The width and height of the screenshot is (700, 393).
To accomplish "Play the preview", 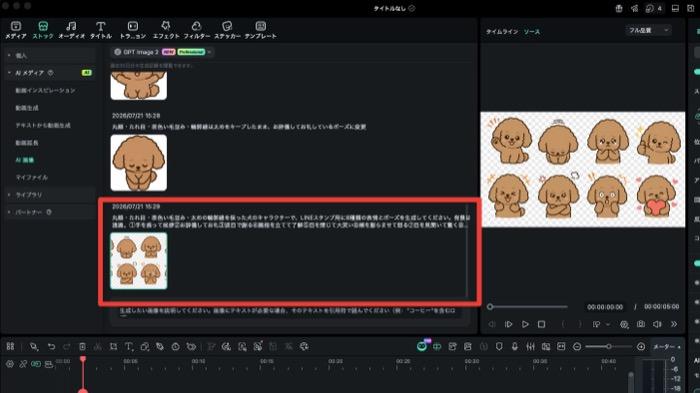I will pos(525,324).
